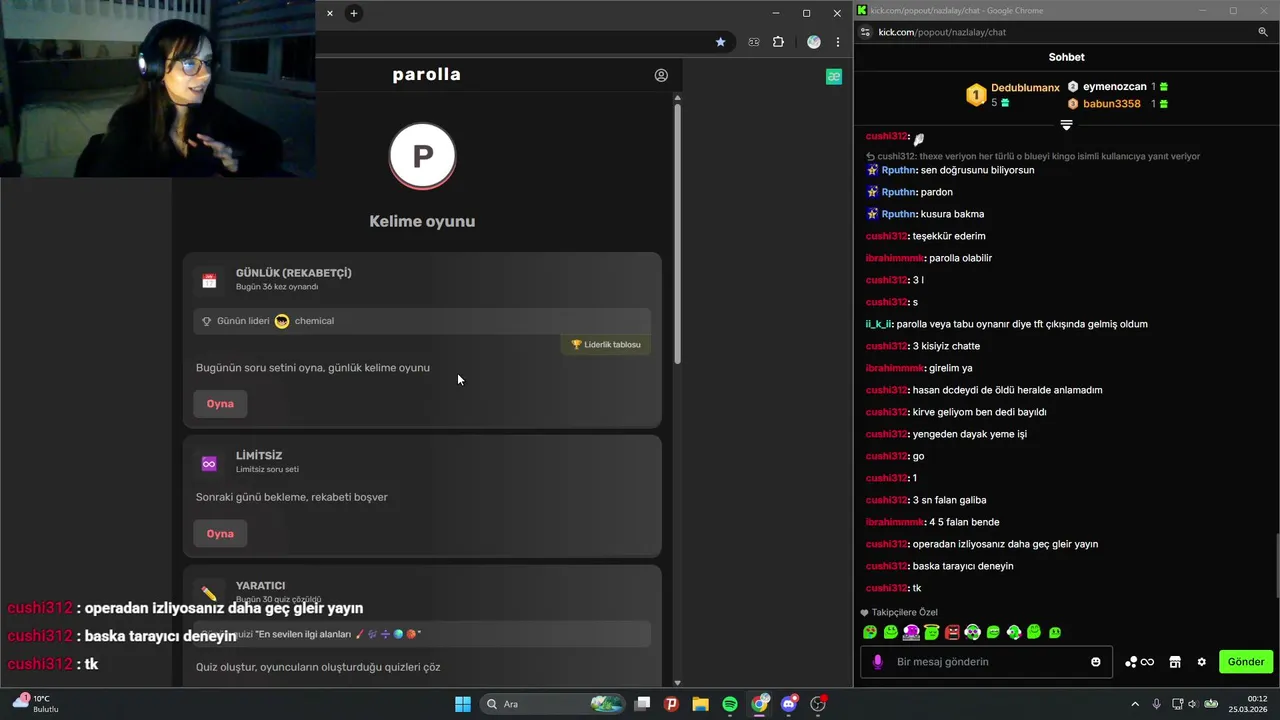Click Rputhn's sen doğrusunu biliyorsun message

[977, 170]
